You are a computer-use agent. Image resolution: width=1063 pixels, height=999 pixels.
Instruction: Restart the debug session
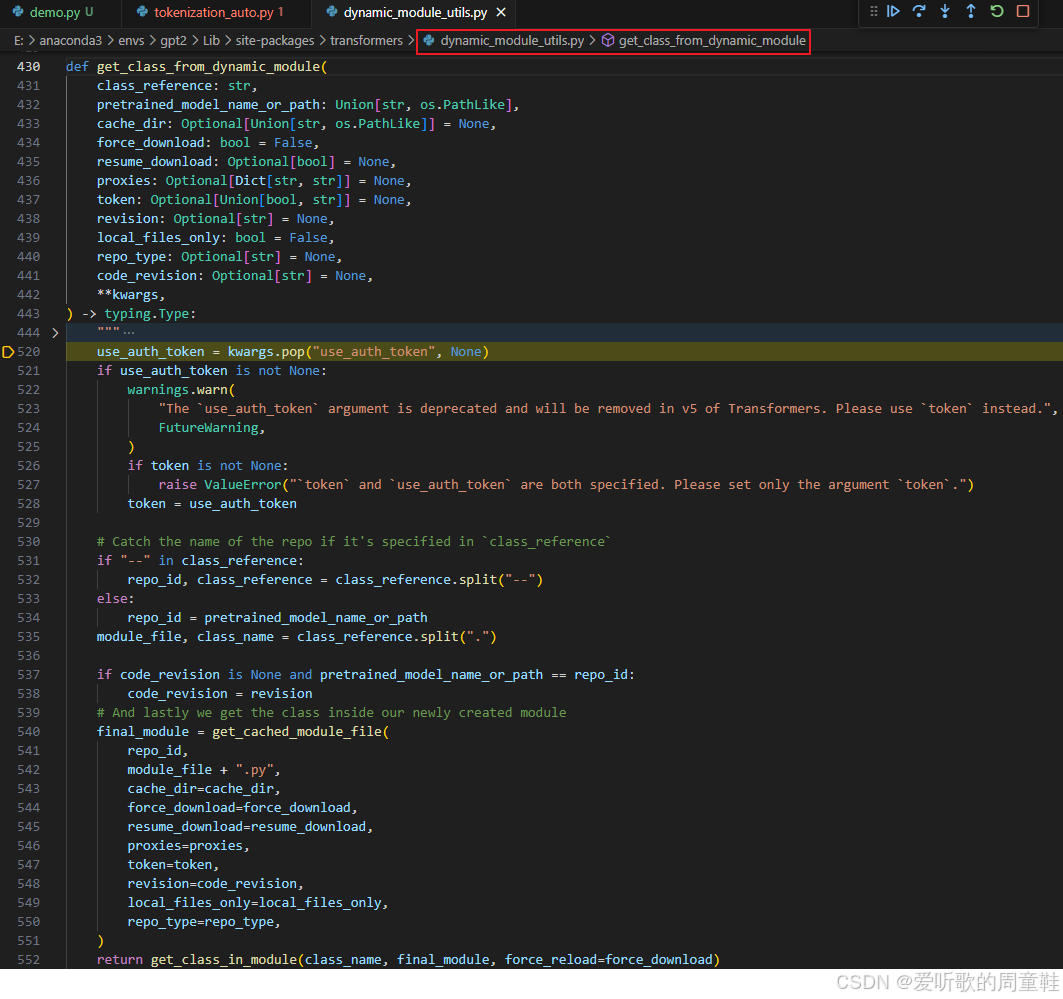997,11
